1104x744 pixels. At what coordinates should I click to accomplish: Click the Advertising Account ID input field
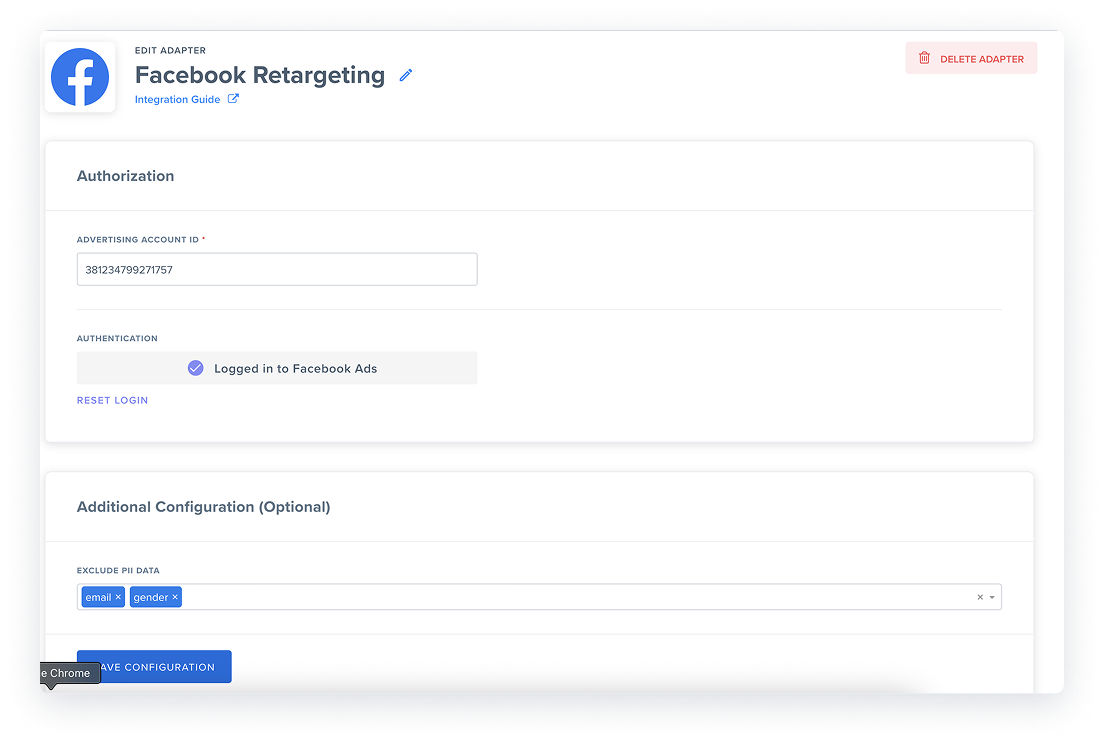(277, 270)
